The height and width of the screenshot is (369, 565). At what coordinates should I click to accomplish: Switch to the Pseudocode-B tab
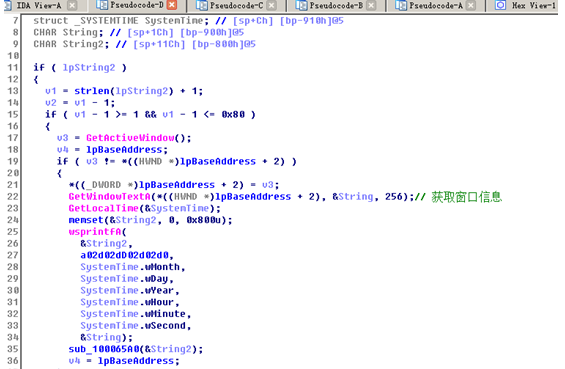click(336, 5)
